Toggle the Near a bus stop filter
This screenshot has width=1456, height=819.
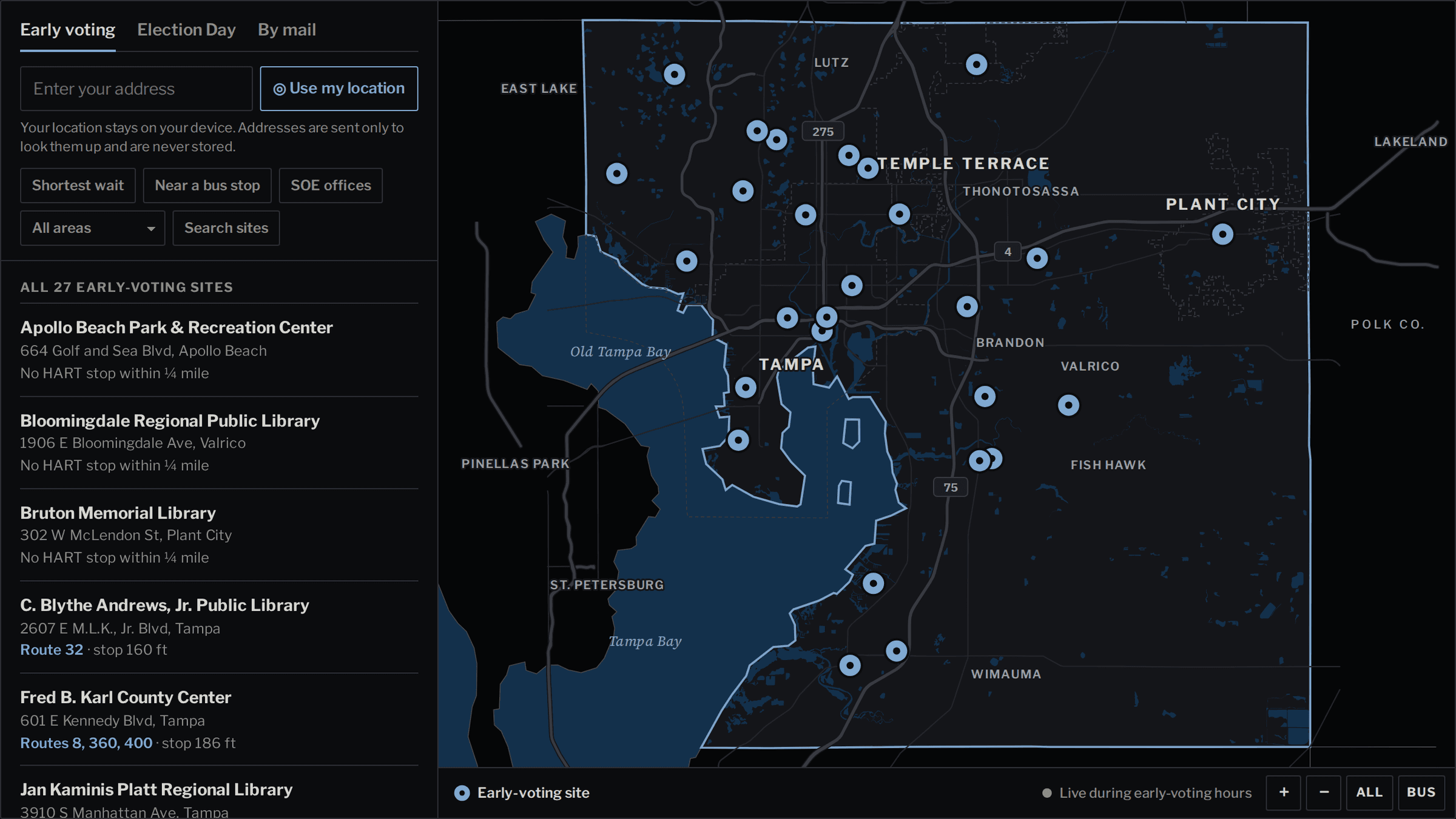[207, 186]
